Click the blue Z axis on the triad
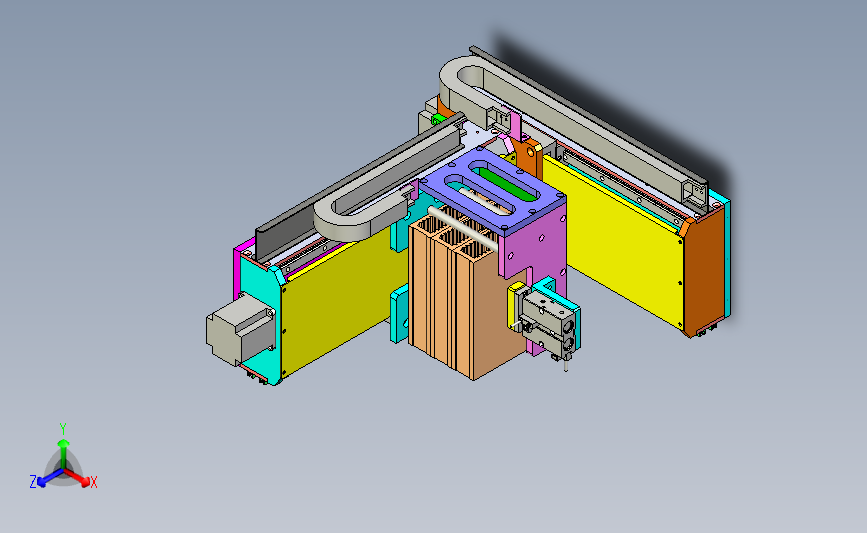The height and width of the screenshot is (533, 867). (x=44, y=479)
